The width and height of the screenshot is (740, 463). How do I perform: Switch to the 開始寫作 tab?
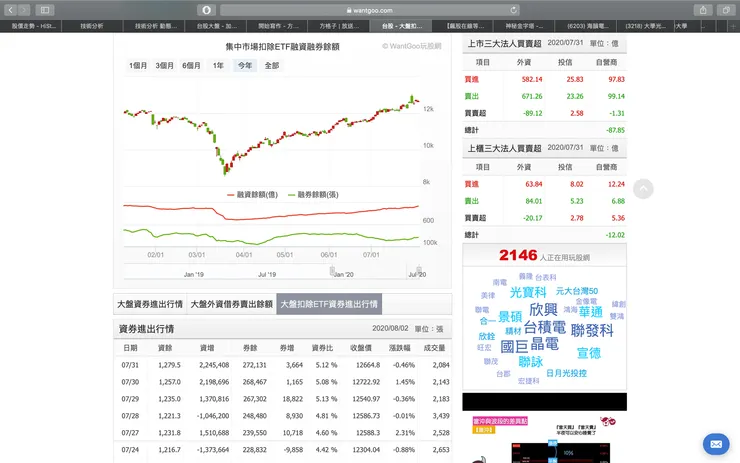pyautogui.click(x=278, y=26)
